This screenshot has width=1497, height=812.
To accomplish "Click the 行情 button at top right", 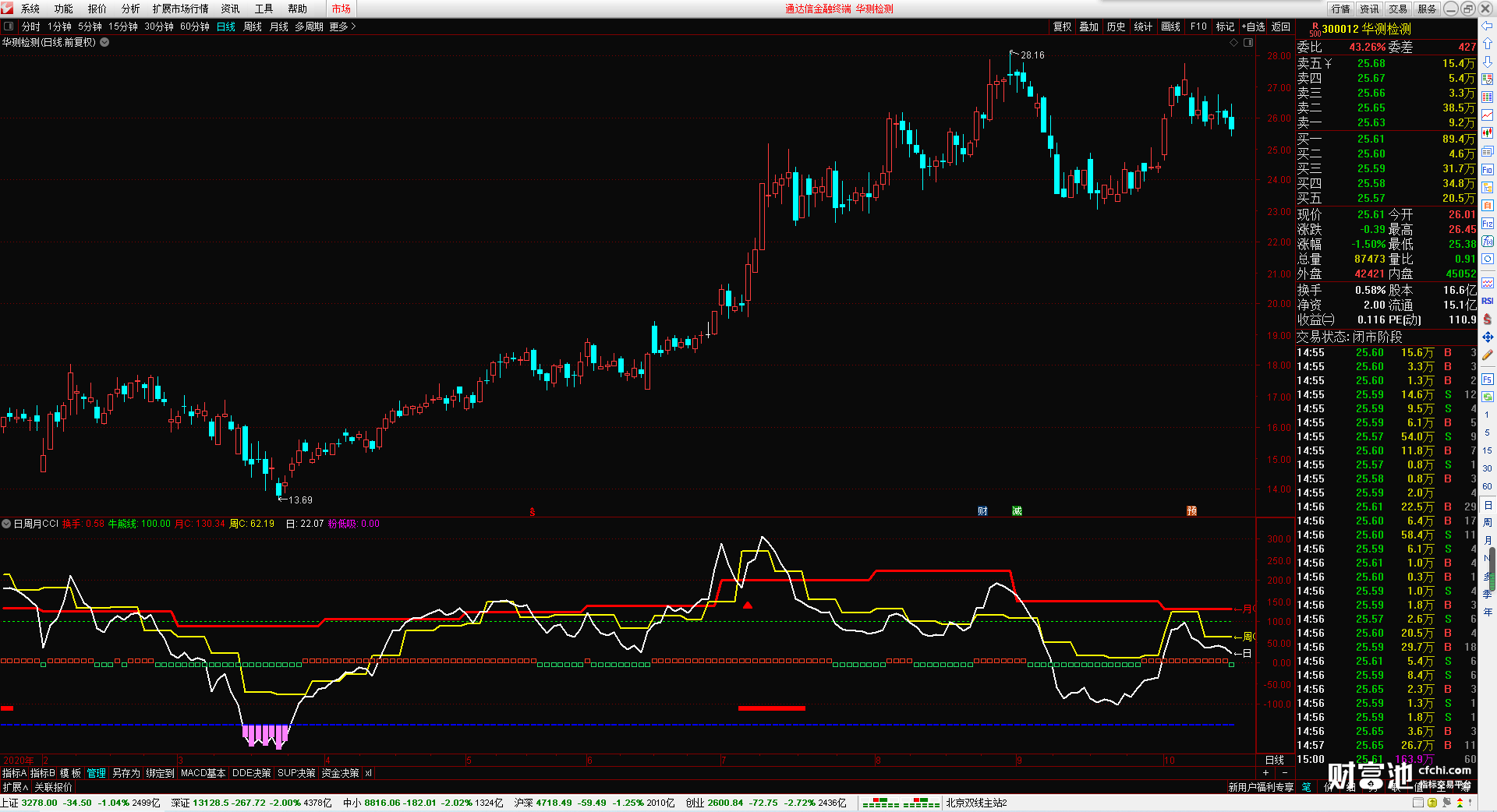I will 1340,9.
